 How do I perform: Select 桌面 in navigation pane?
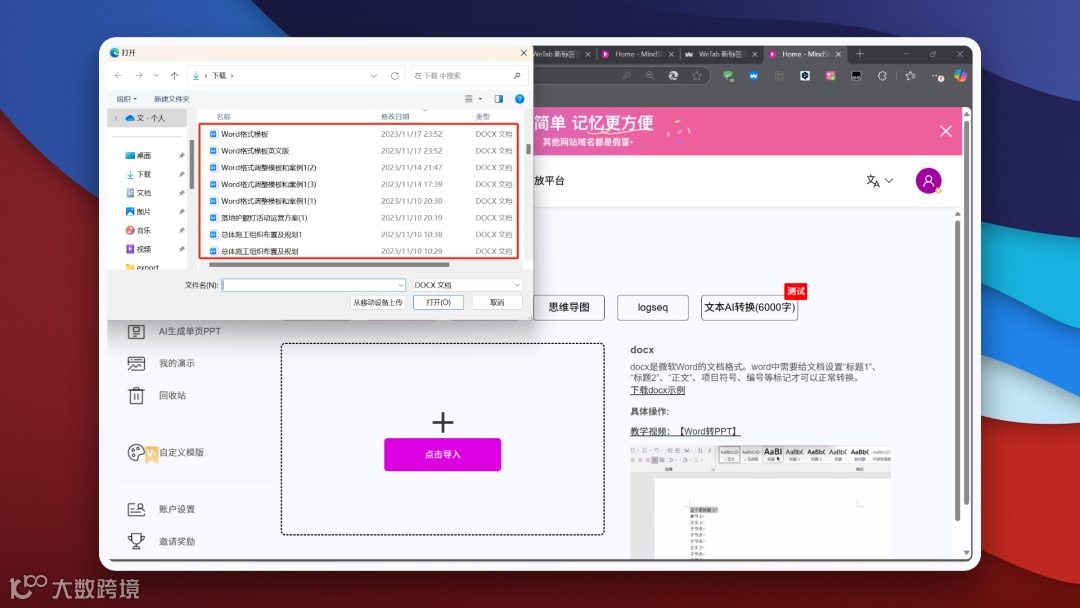(144, 156)
